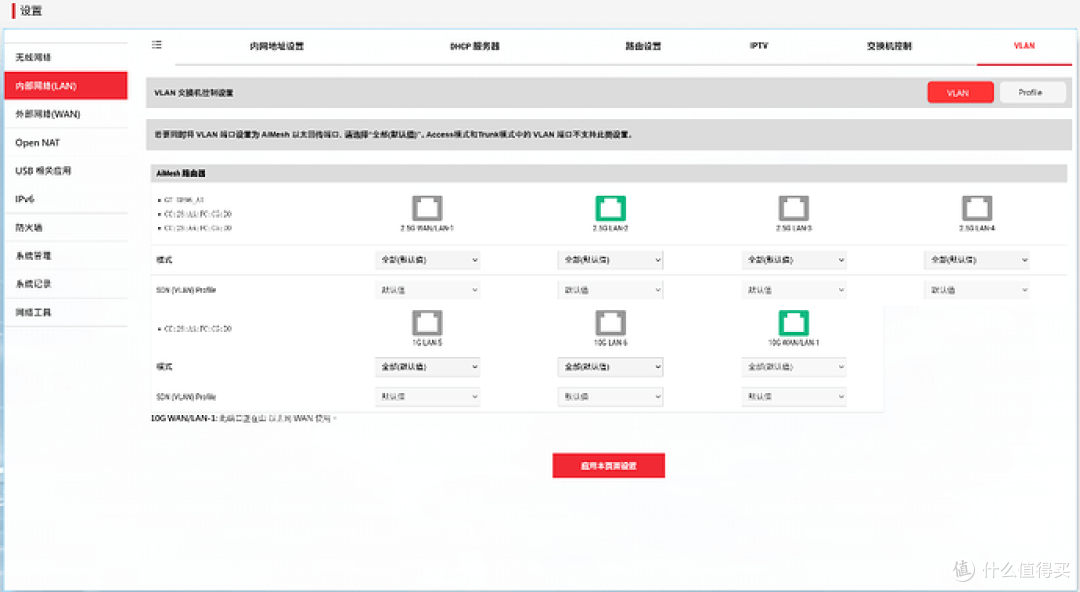Open Open NAT in the sidebar

[x=66, y=143]
